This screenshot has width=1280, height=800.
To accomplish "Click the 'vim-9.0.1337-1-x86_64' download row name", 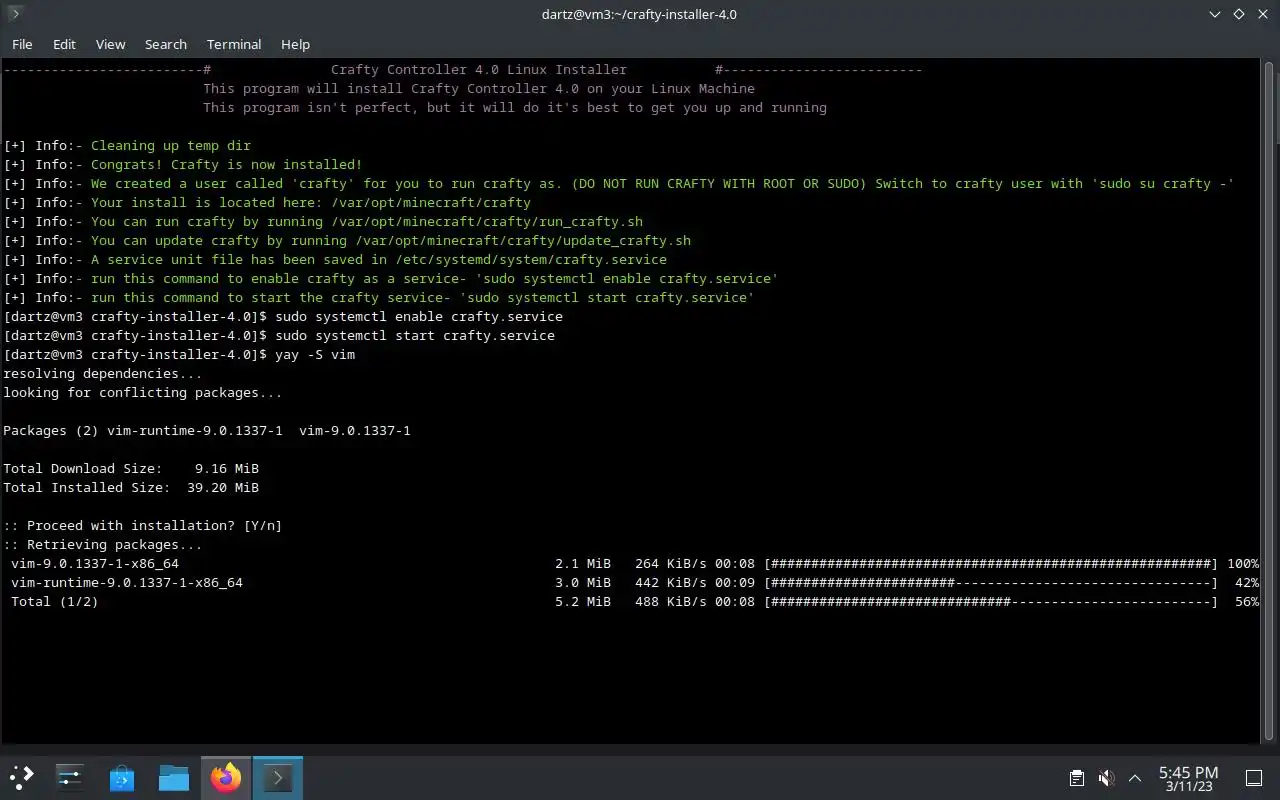I will [95, 563].
